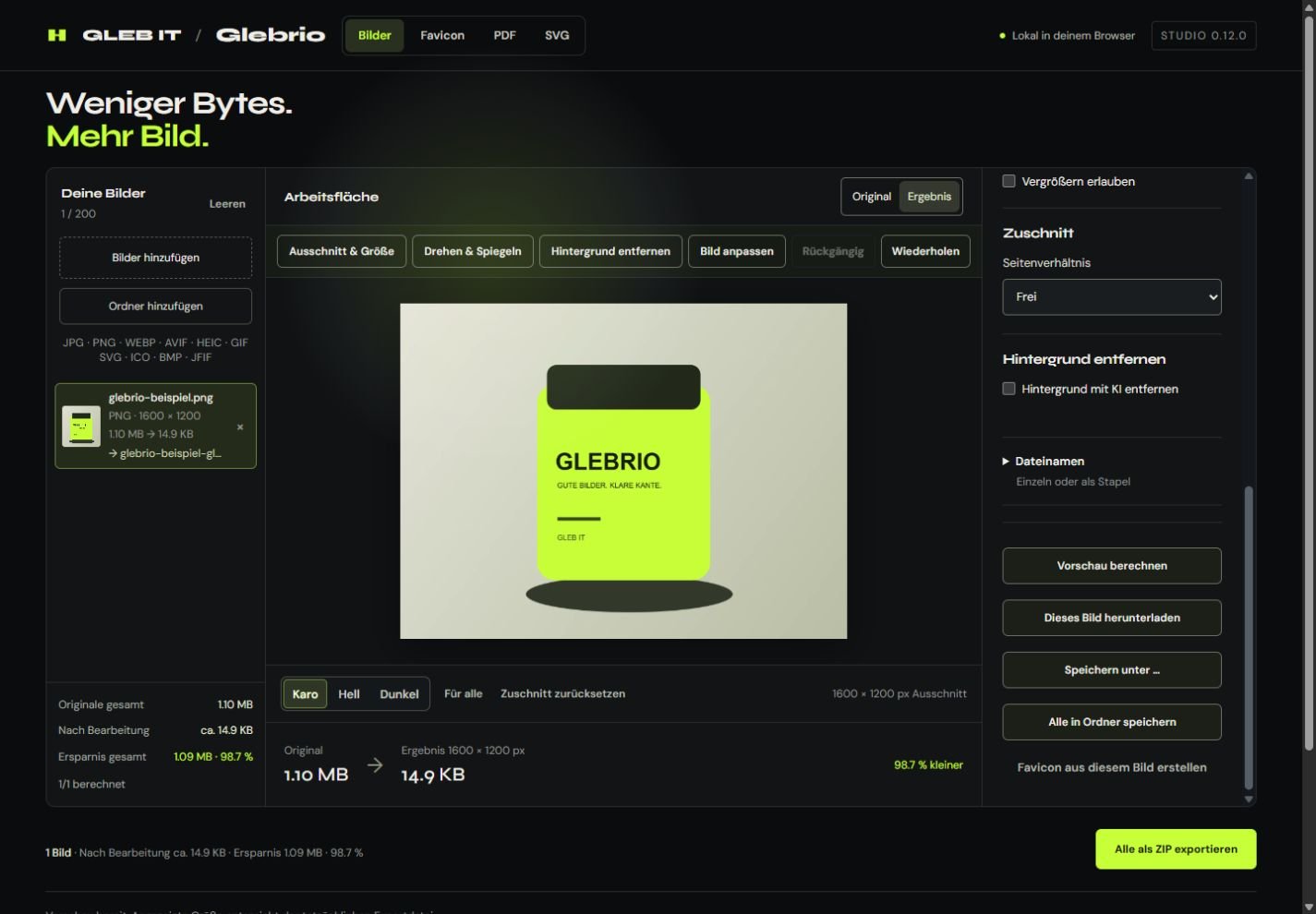Click the Wiederholen button
Image resolution: width=1316 pixels, height=914 pixels.
tap(925, 251)
